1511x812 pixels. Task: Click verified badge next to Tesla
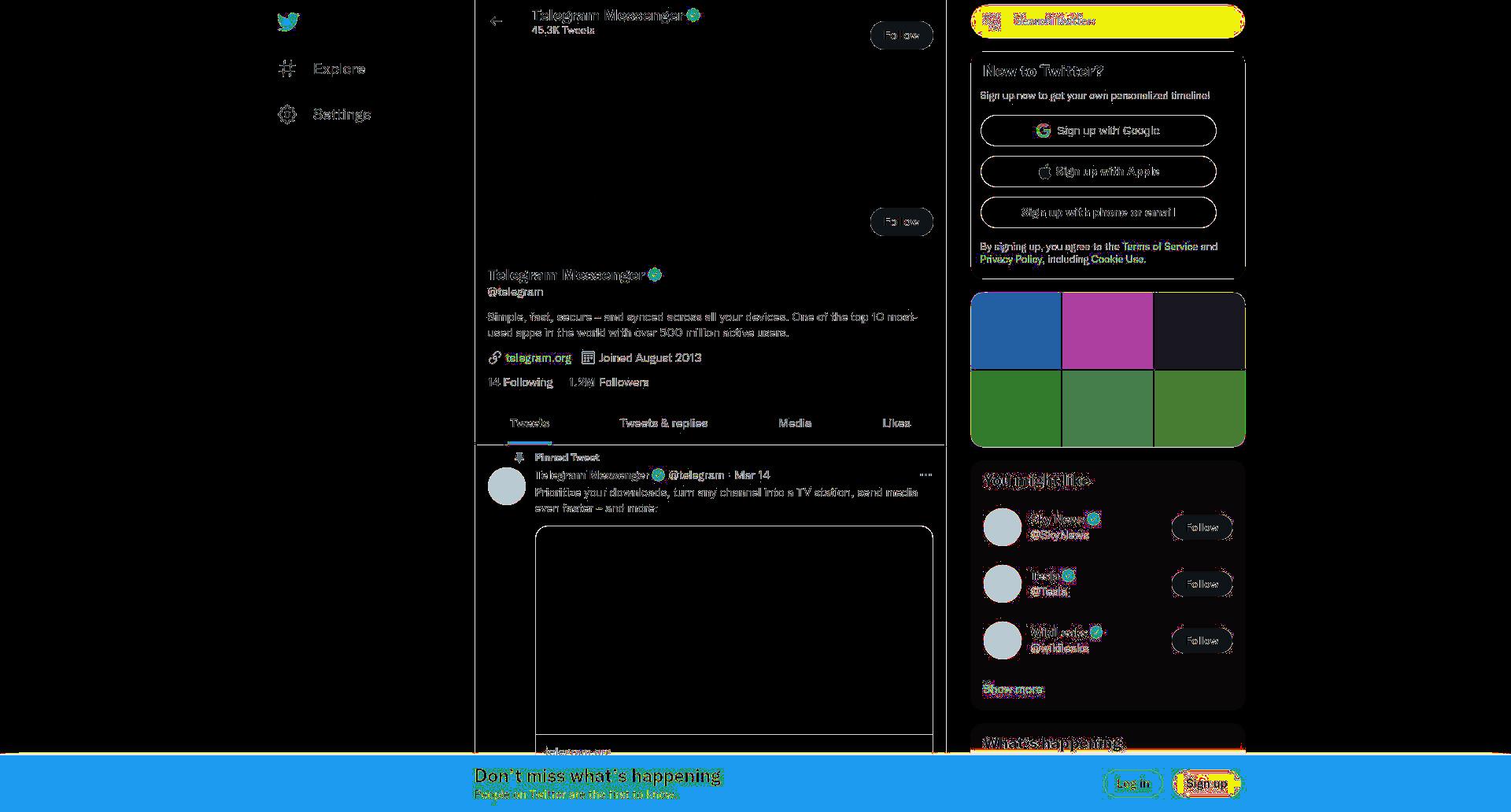[x=1068, y=576]
